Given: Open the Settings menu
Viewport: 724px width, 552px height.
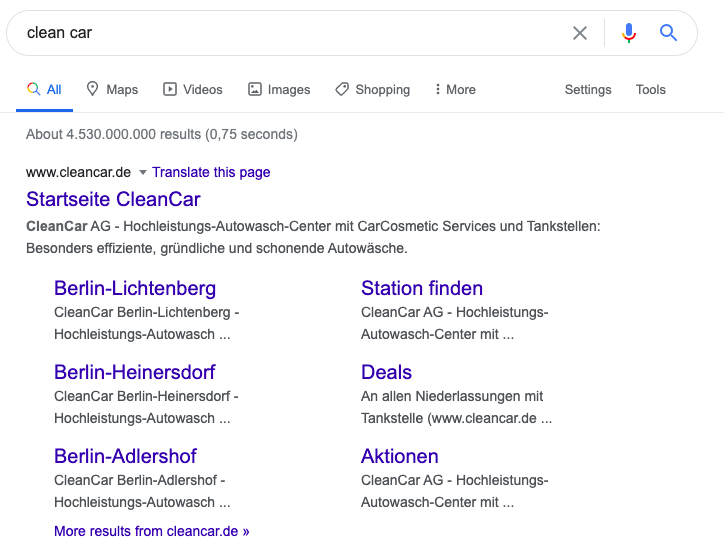Looking at the screenshot, I should click(588, 89).
